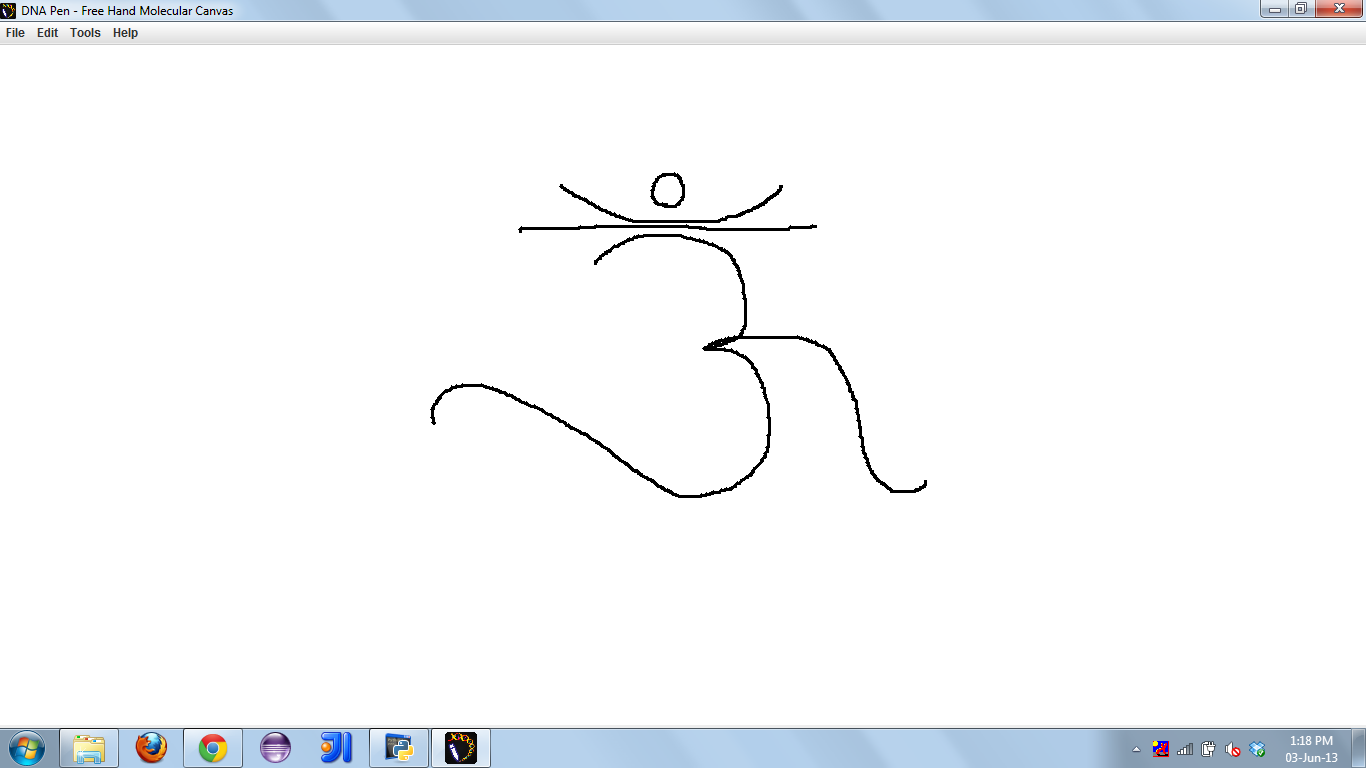This screenshot has width=1366, height=768.
Task: Minimize the DNA Pen window
Action: 1275,9
